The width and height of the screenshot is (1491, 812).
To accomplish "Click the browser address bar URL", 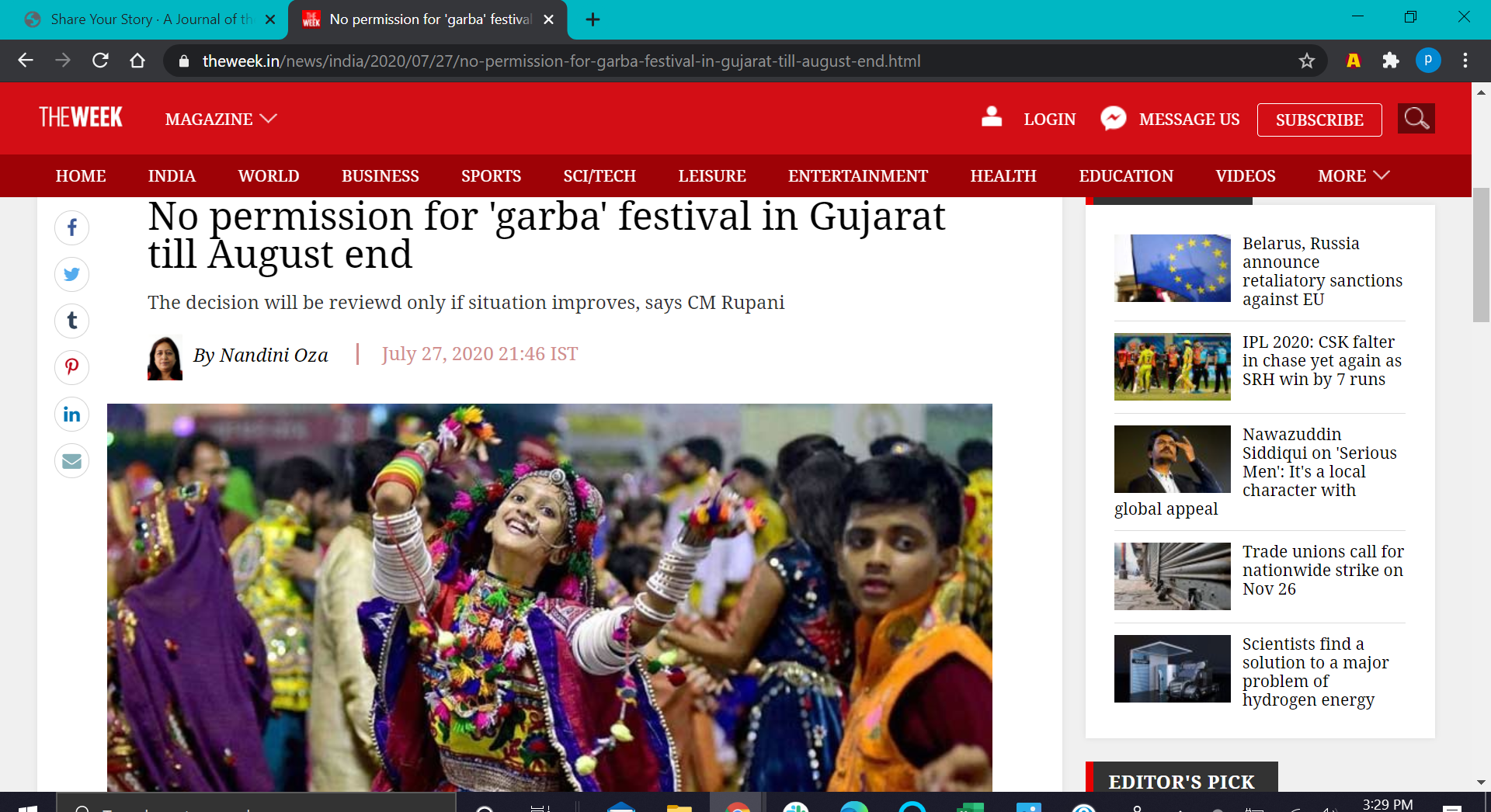I will (x=561, y=61).
